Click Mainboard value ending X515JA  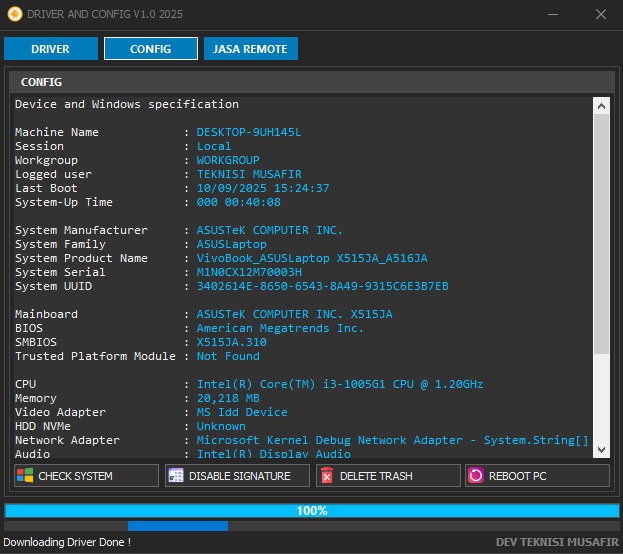tap(294, 314)
